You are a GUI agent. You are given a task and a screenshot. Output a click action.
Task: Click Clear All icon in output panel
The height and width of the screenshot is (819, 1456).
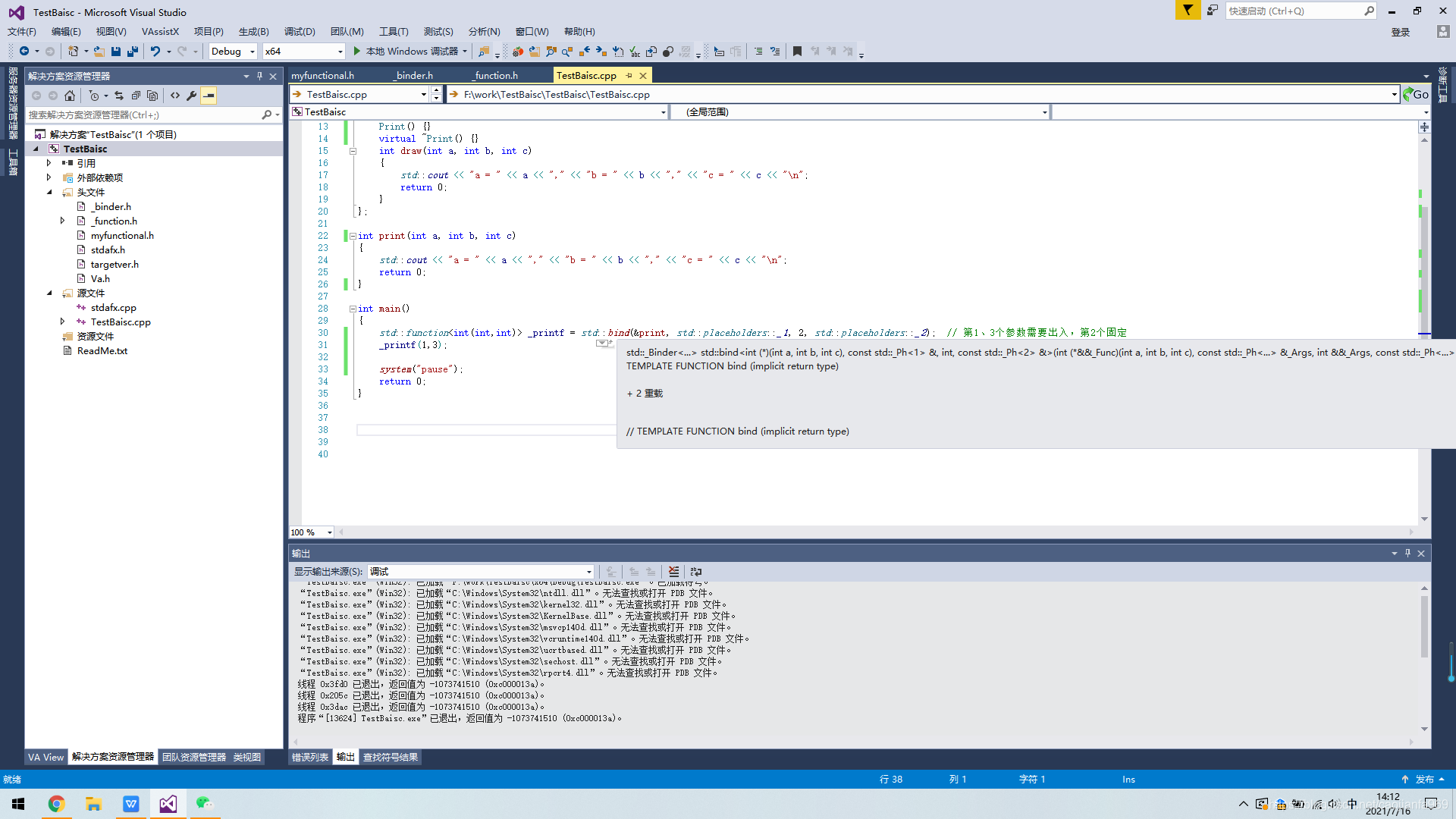pos(673,572)
